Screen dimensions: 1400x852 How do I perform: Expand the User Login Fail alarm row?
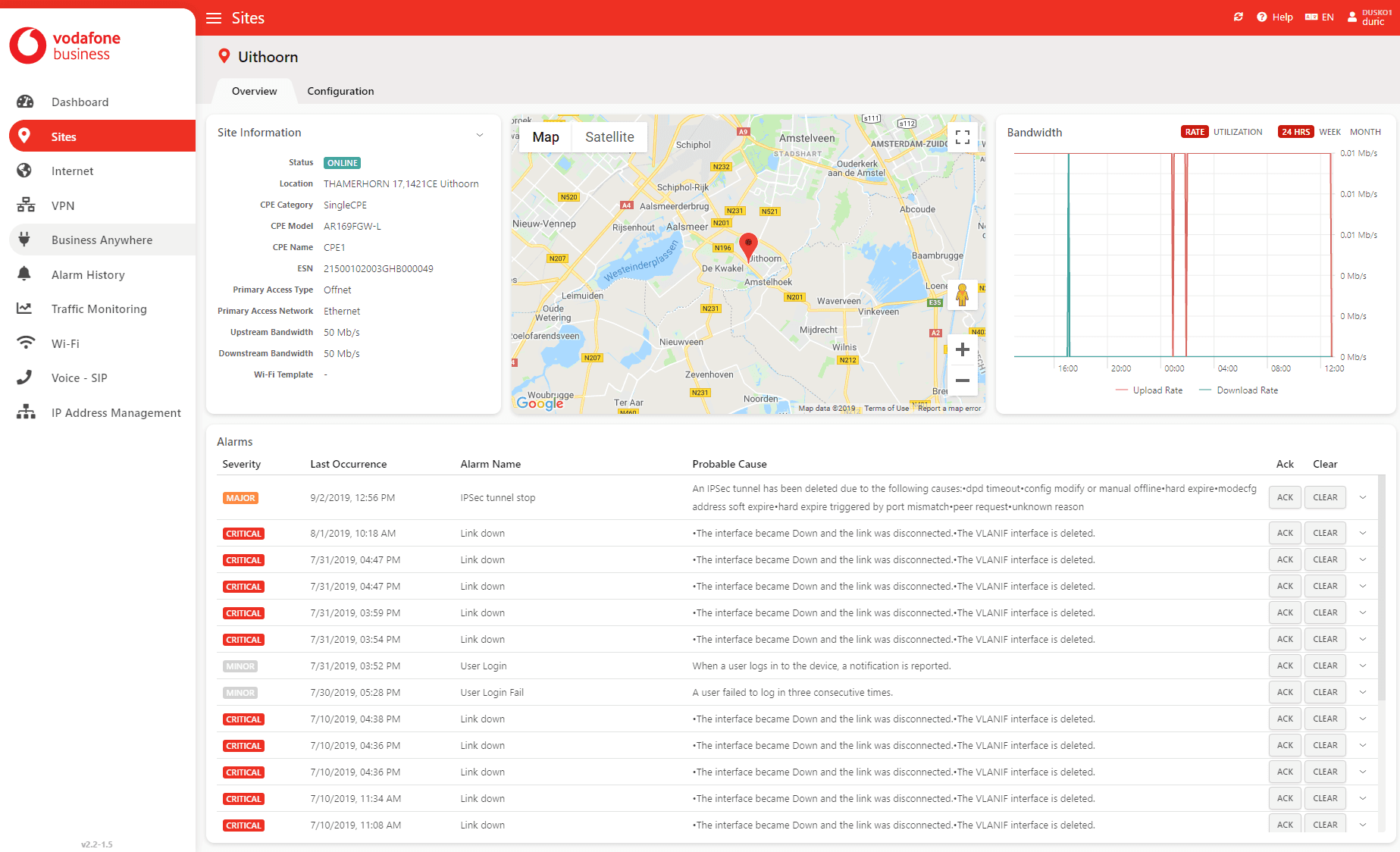tap(1363, 692)
